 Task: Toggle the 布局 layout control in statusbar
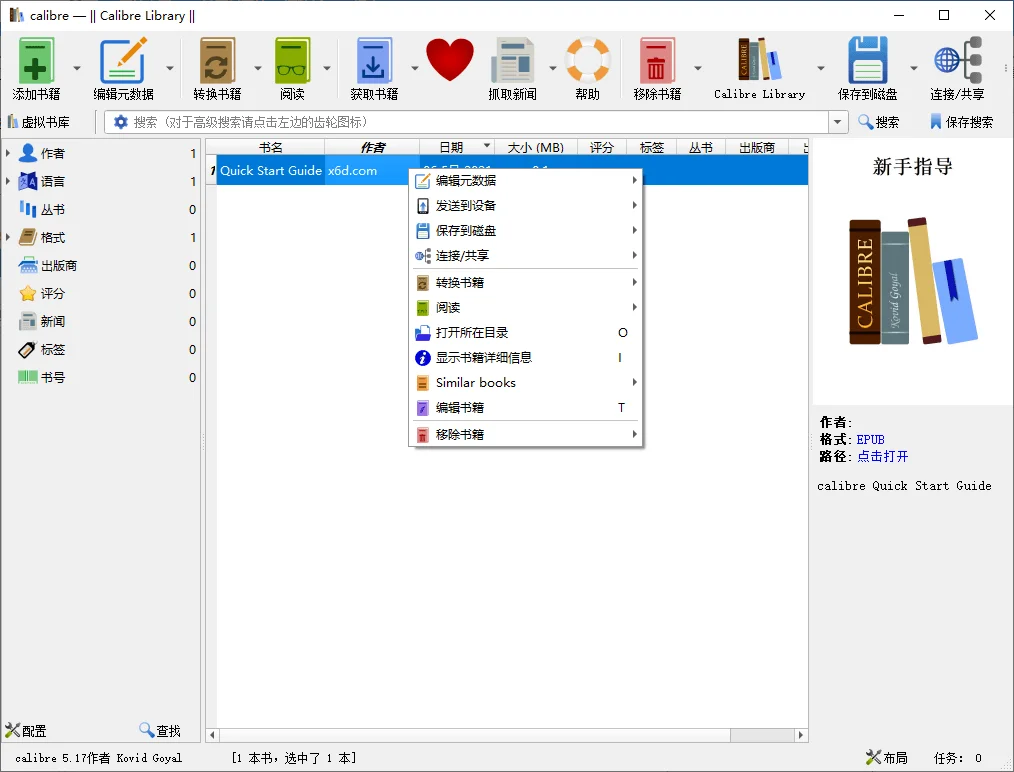pyautogui.click(x=885, y=757)
